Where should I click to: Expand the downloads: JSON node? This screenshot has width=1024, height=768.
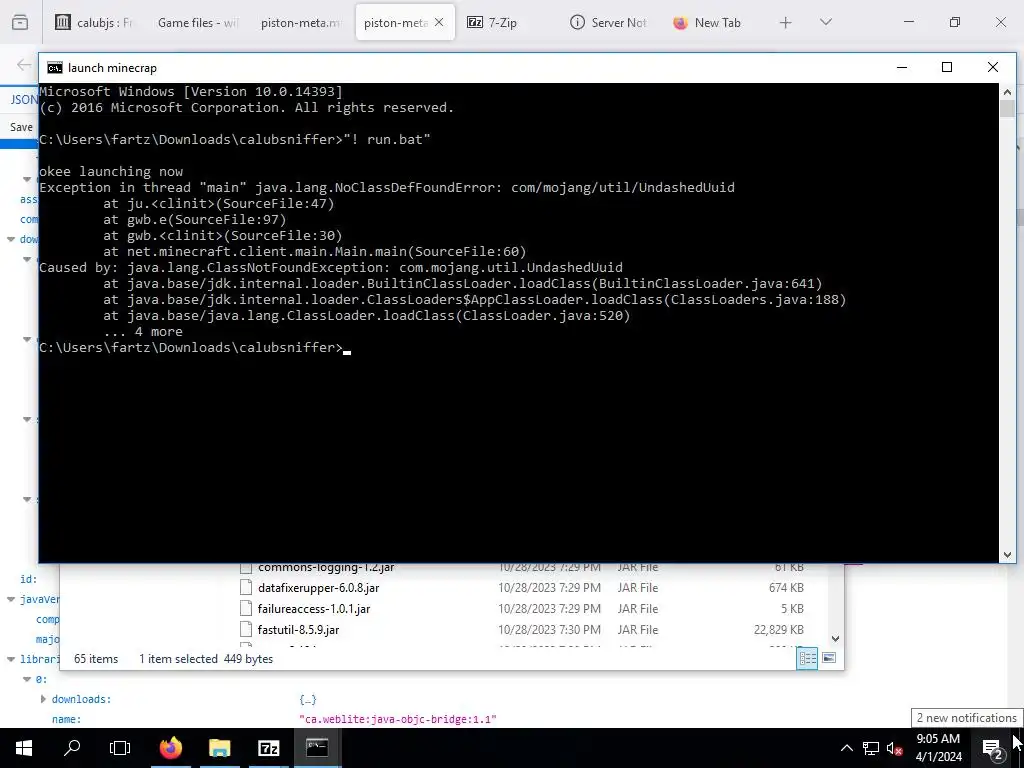click(43, 699)
